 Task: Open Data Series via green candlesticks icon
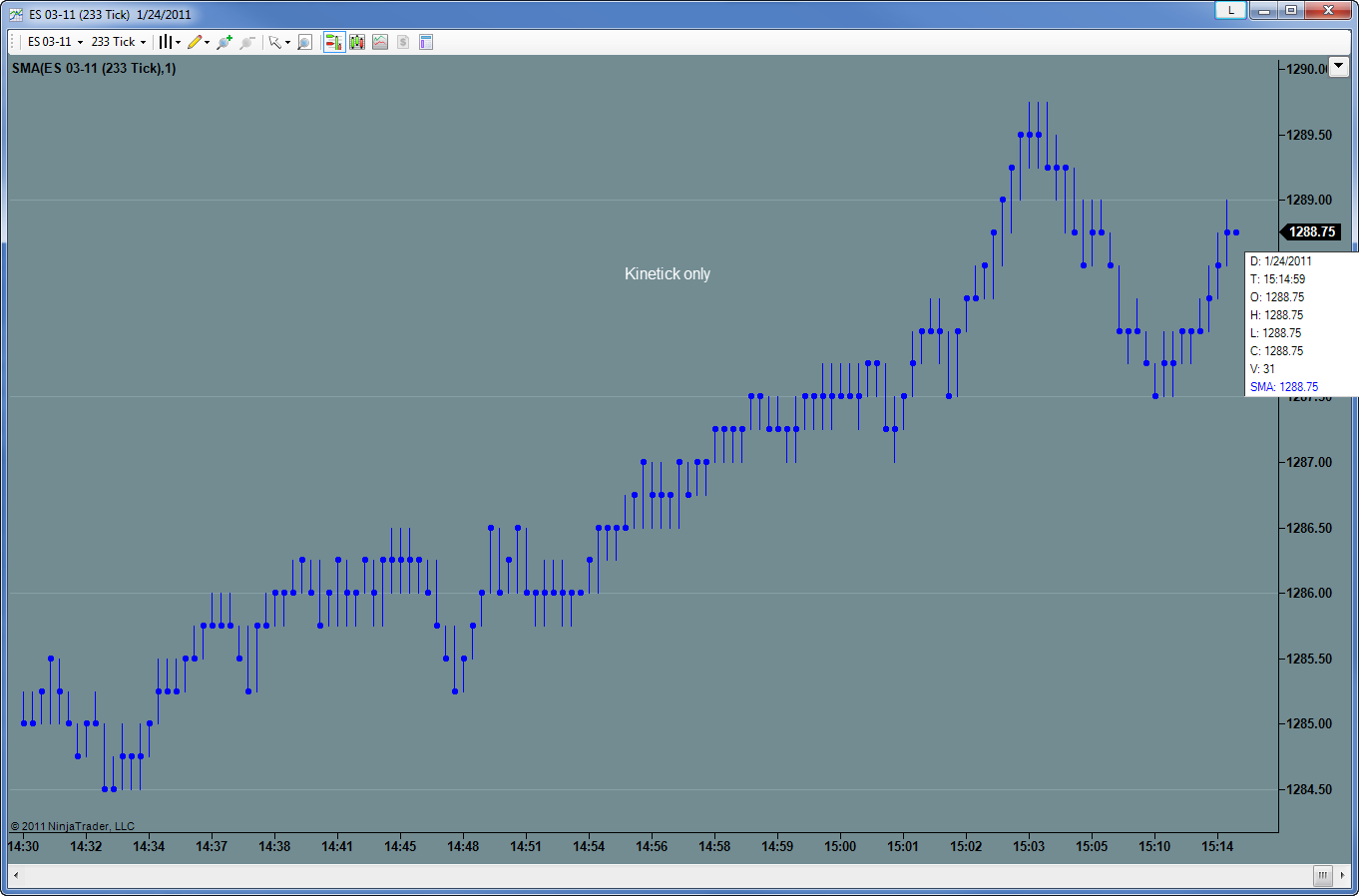tap(357, 42)
